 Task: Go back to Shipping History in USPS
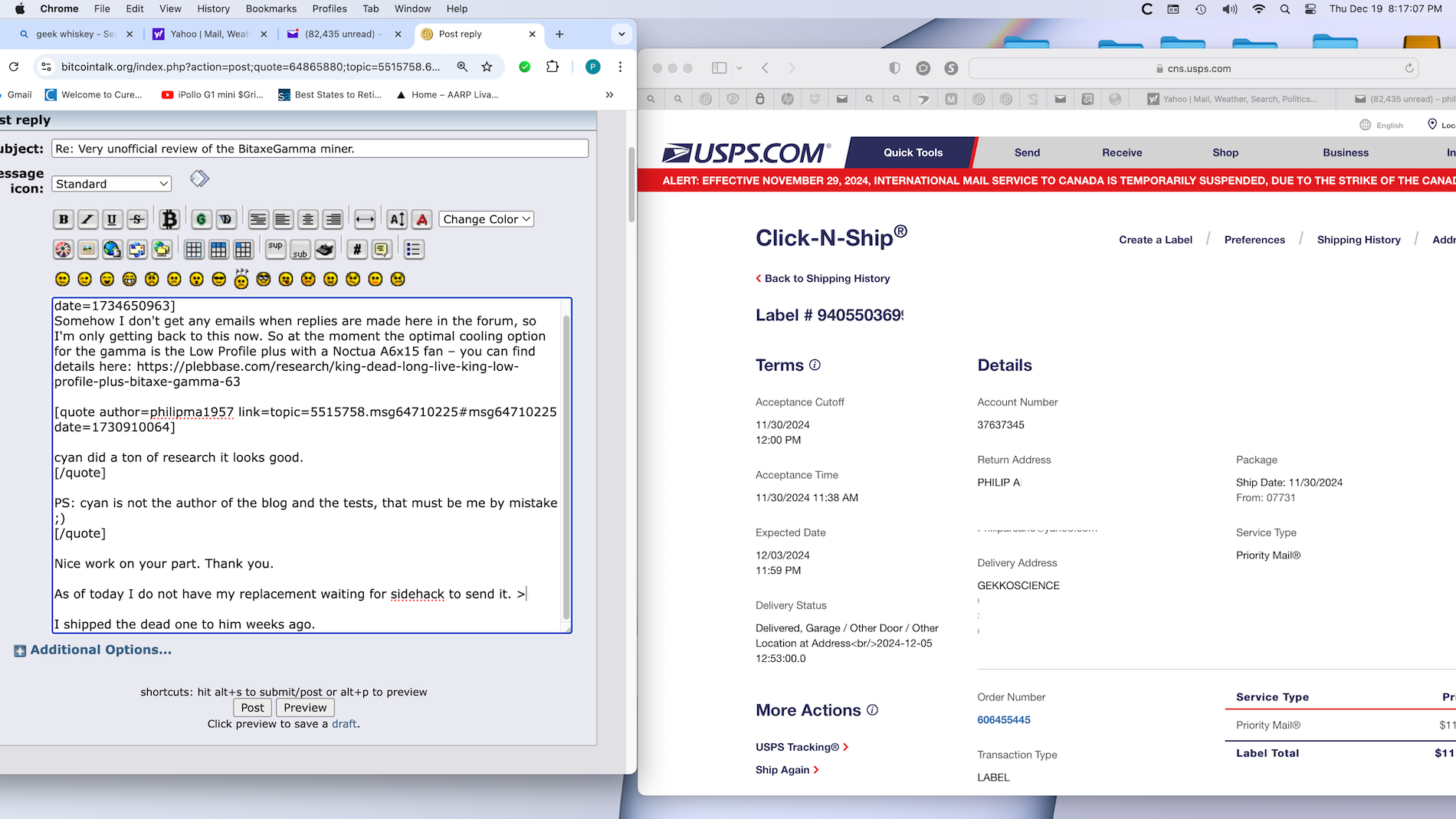coord(822,278)
